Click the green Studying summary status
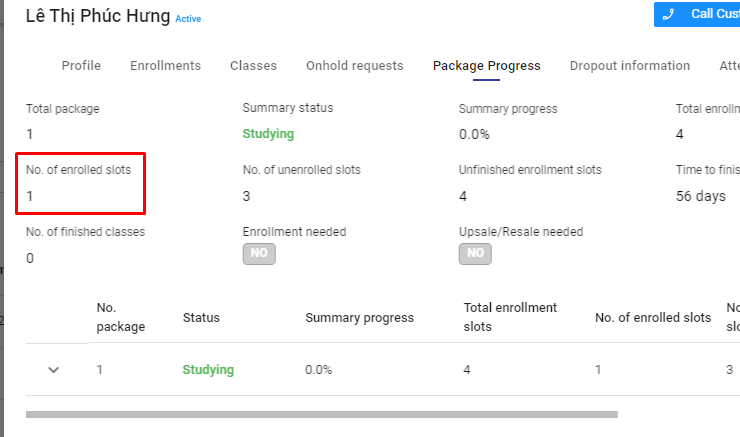This screenshot has width=740, height=437. 268,134
